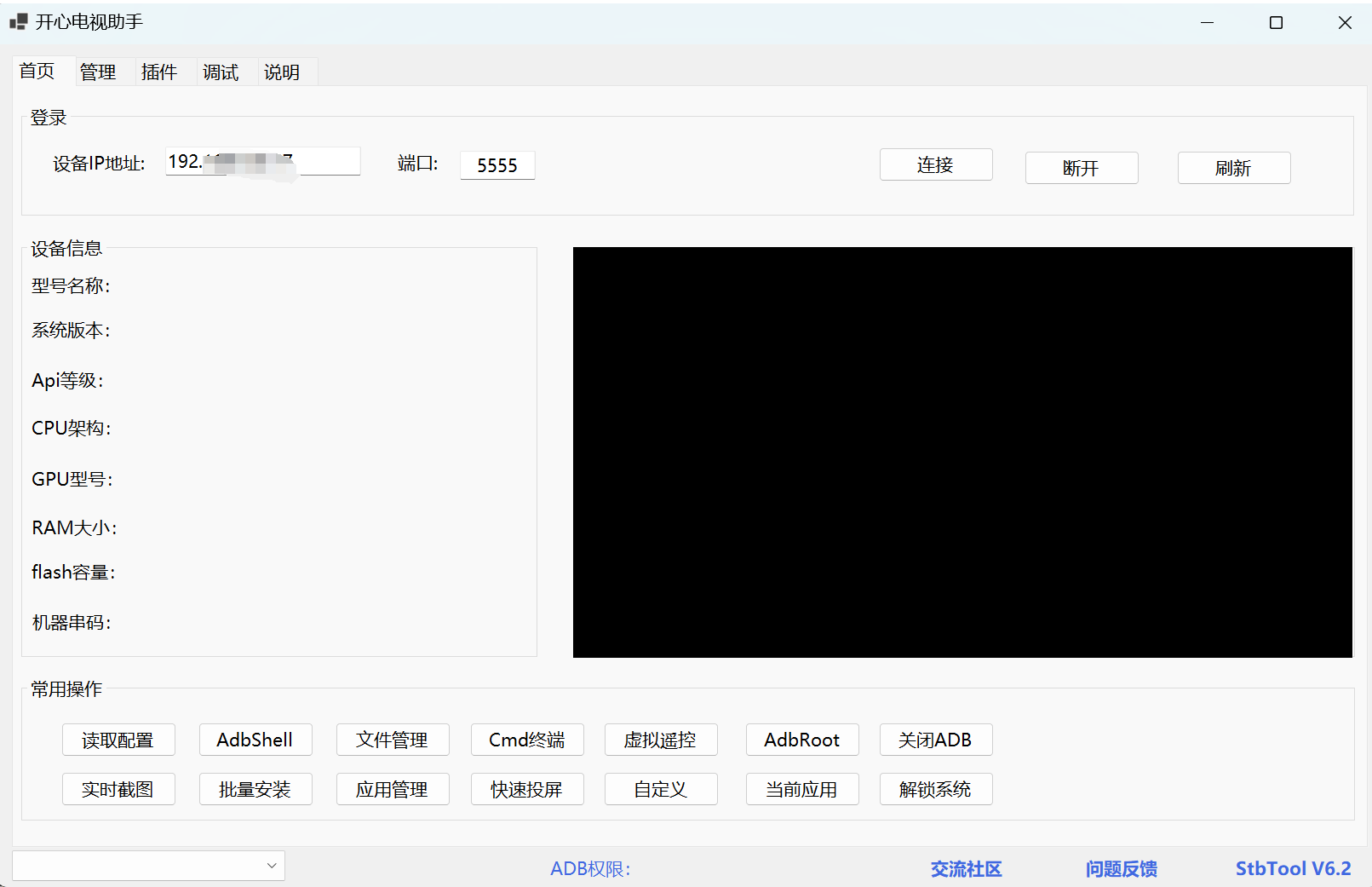Open 文件管理
Viewport: 1372px width, 887px height.
click(x=393, y=740)
